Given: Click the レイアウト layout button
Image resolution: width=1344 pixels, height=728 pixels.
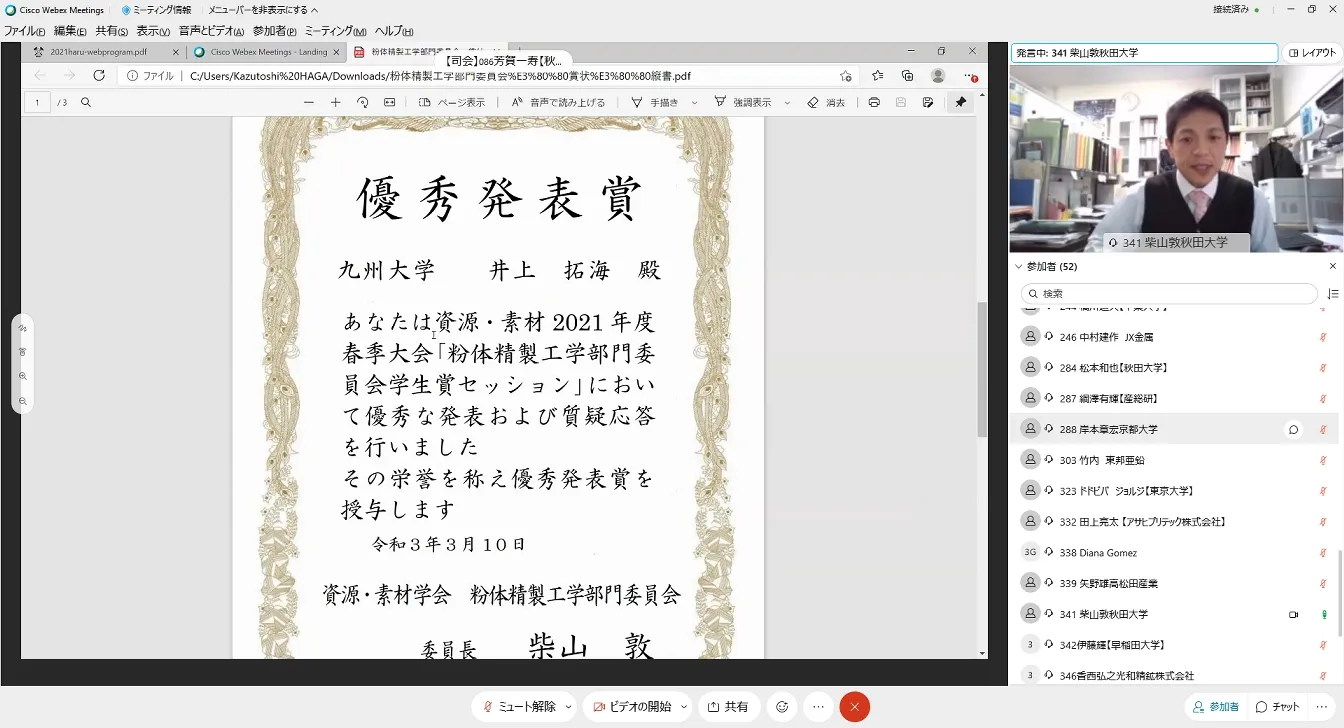Looking at the screenshot, I should (1312, 53).
